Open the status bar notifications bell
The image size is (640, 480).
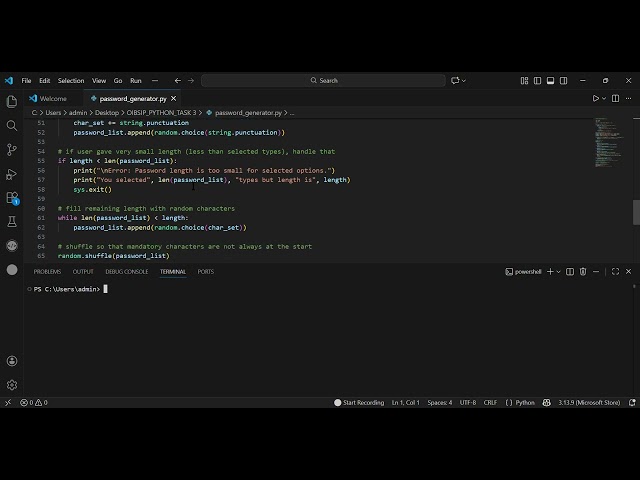[x=632, y=402]
